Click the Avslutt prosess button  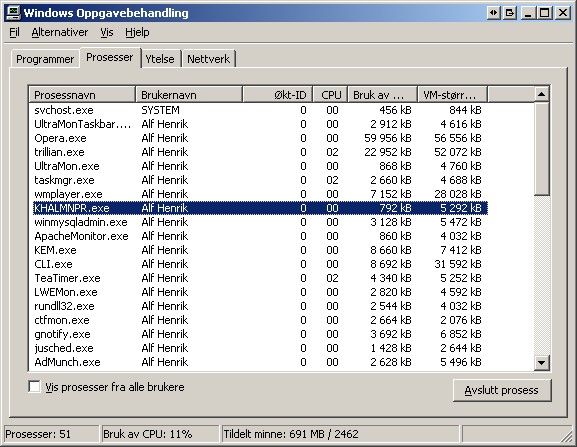coord(502,390)
